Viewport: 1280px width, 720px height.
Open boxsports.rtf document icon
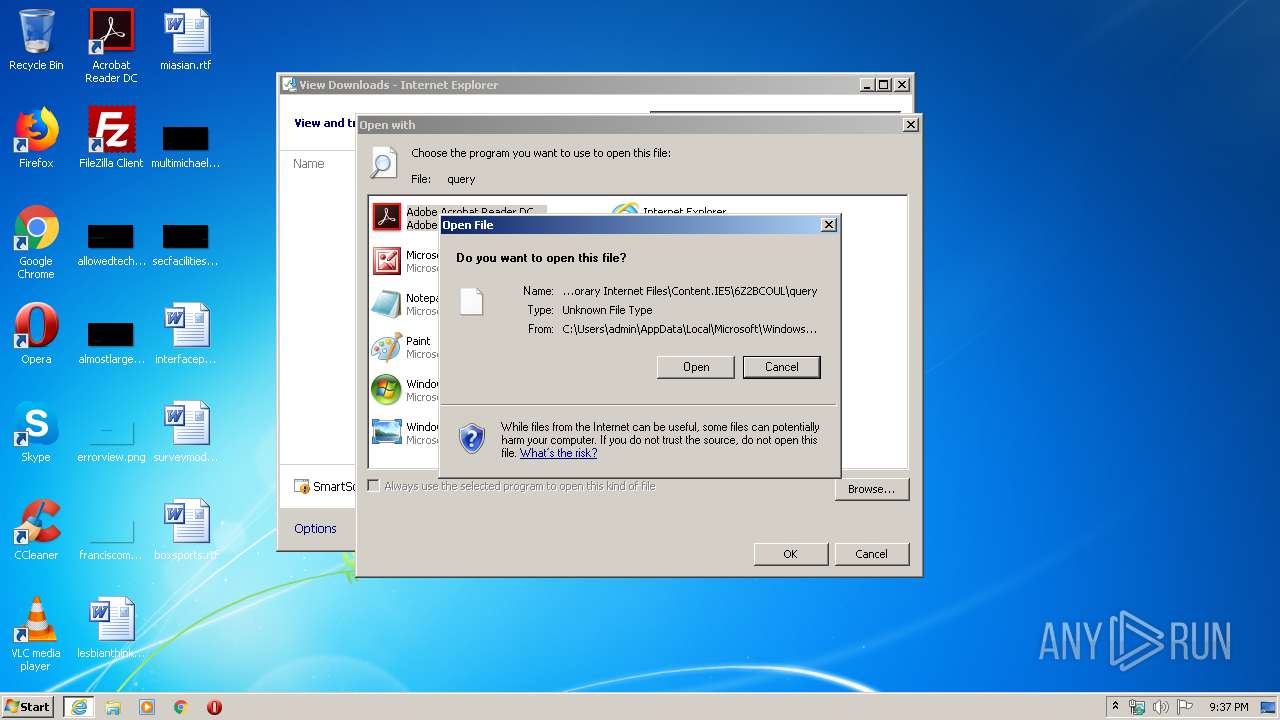(186, 530)
